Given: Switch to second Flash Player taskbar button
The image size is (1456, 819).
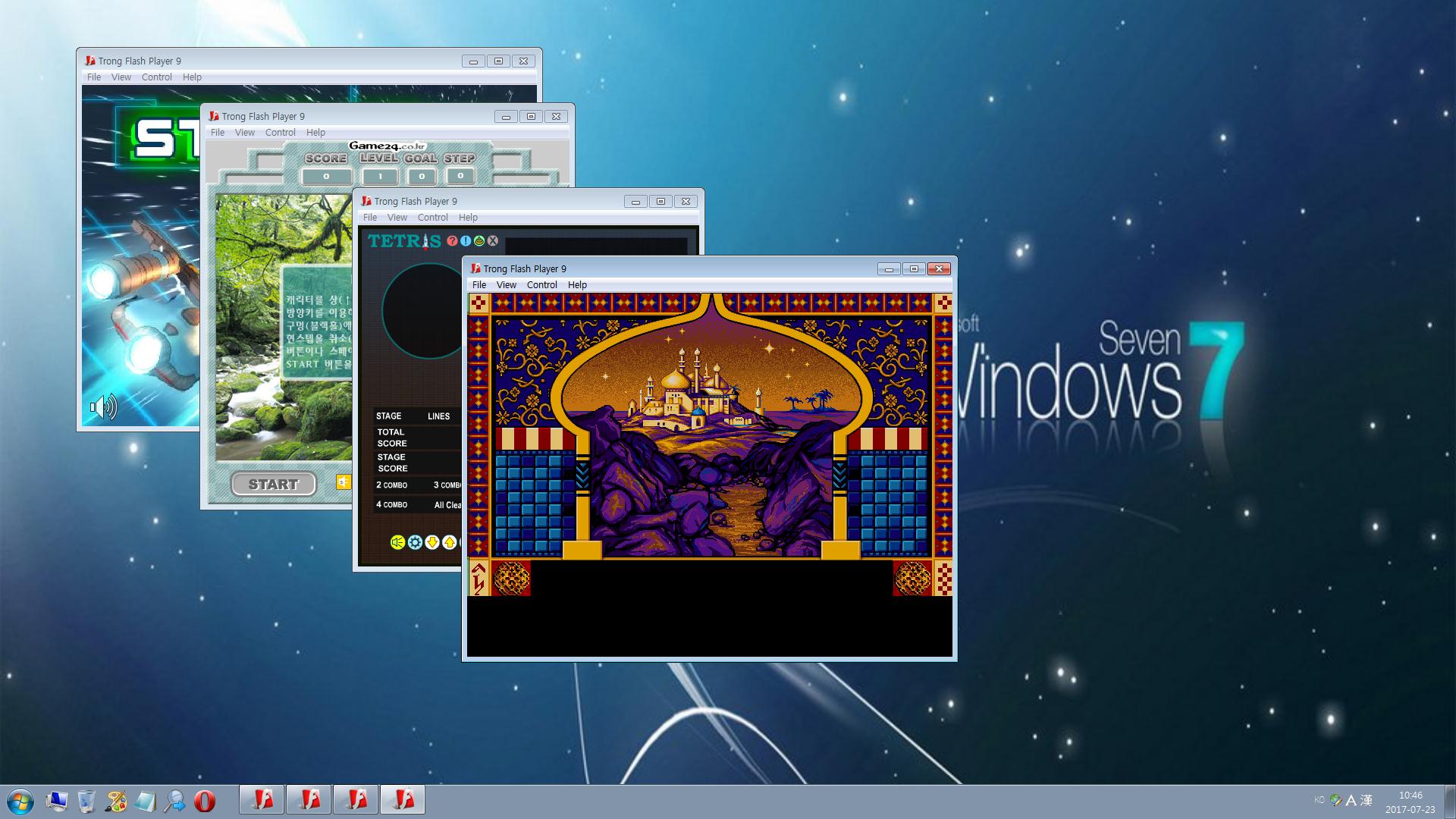Looking at the screenshot, I should [x=309, y=800].
